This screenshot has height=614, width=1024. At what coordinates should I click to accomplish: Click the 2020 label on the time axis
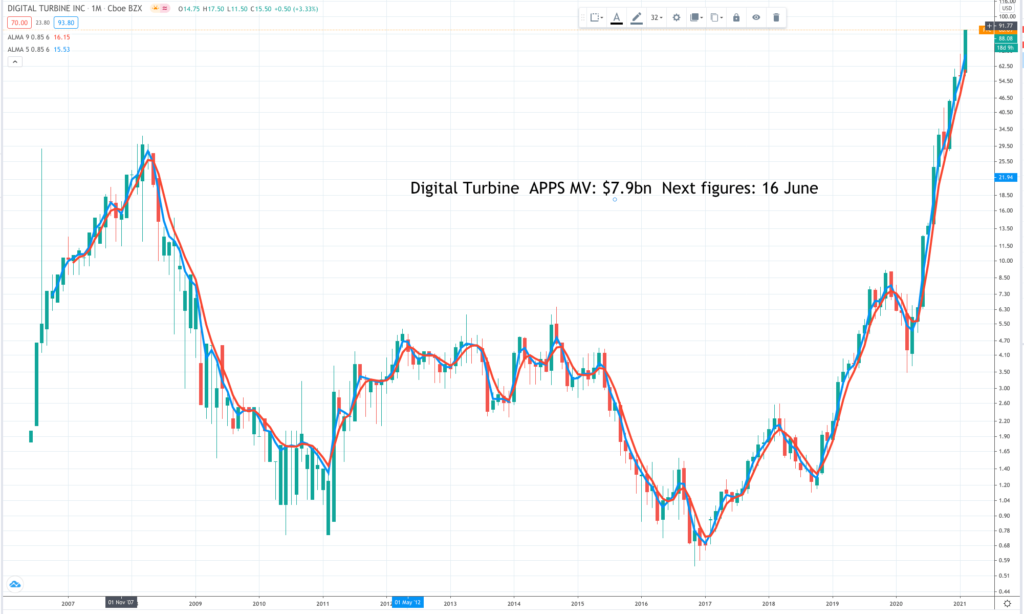[x=896, y=604]
